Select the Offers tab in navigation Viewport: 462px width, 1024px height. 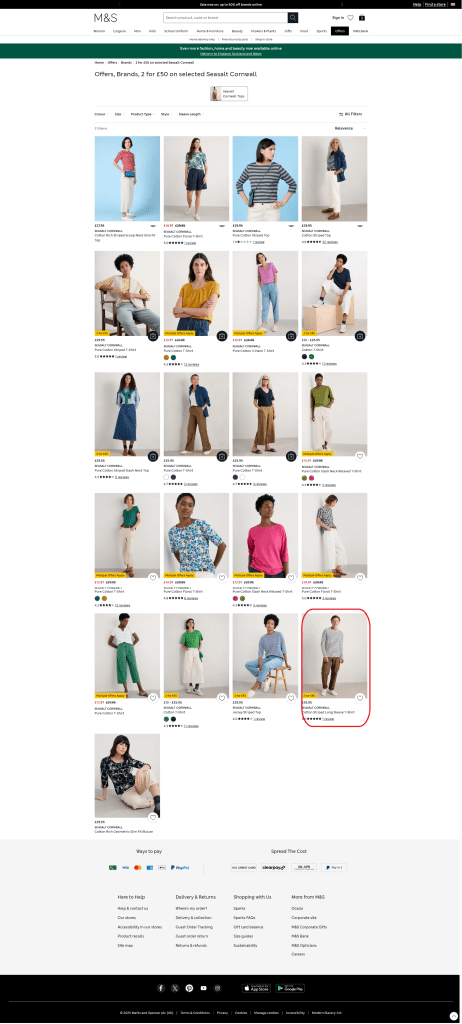click(x=340, y=31)
